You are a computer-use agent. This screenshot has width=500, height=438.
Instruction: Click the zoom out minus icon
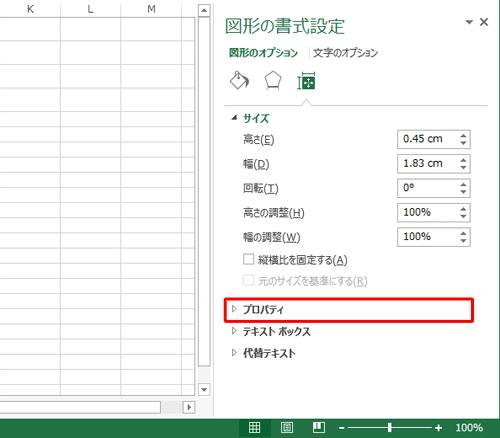tap(342, 428)
